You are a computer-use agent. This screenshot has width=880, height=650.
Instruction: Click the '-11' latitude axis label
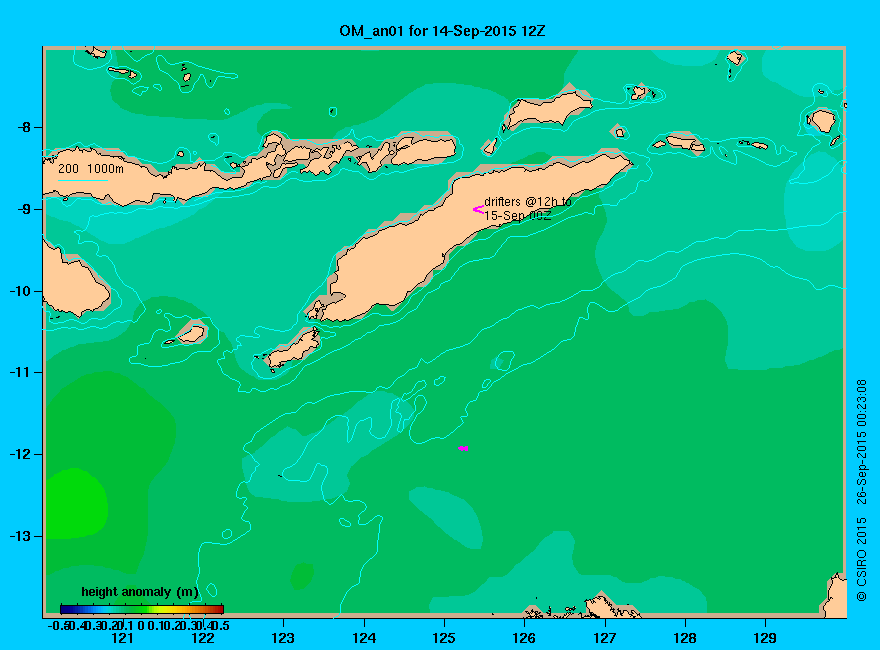click(20, 372)
